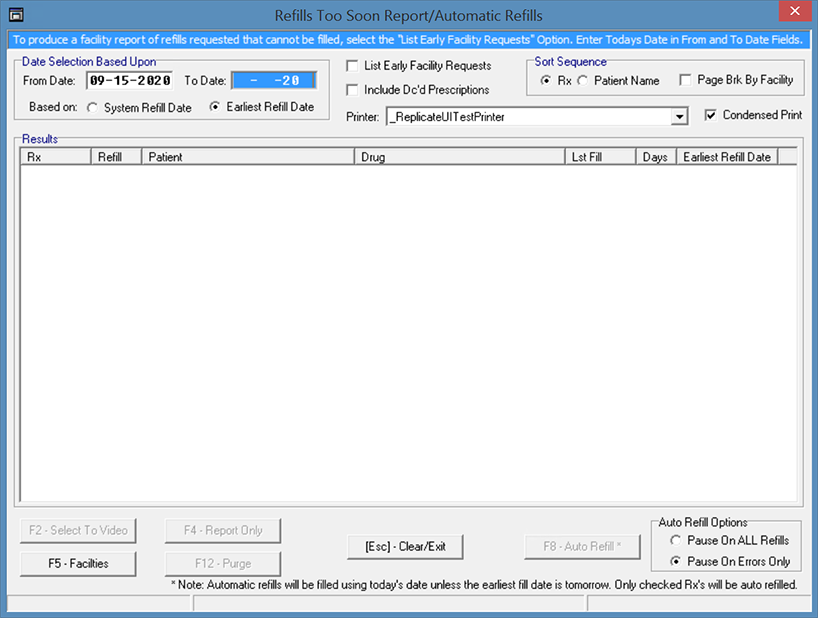The height and width of the screenshot is (618, 818).
Task: Toggle Page Brk By Facility checkbox
Action: (x=685, y=80)
